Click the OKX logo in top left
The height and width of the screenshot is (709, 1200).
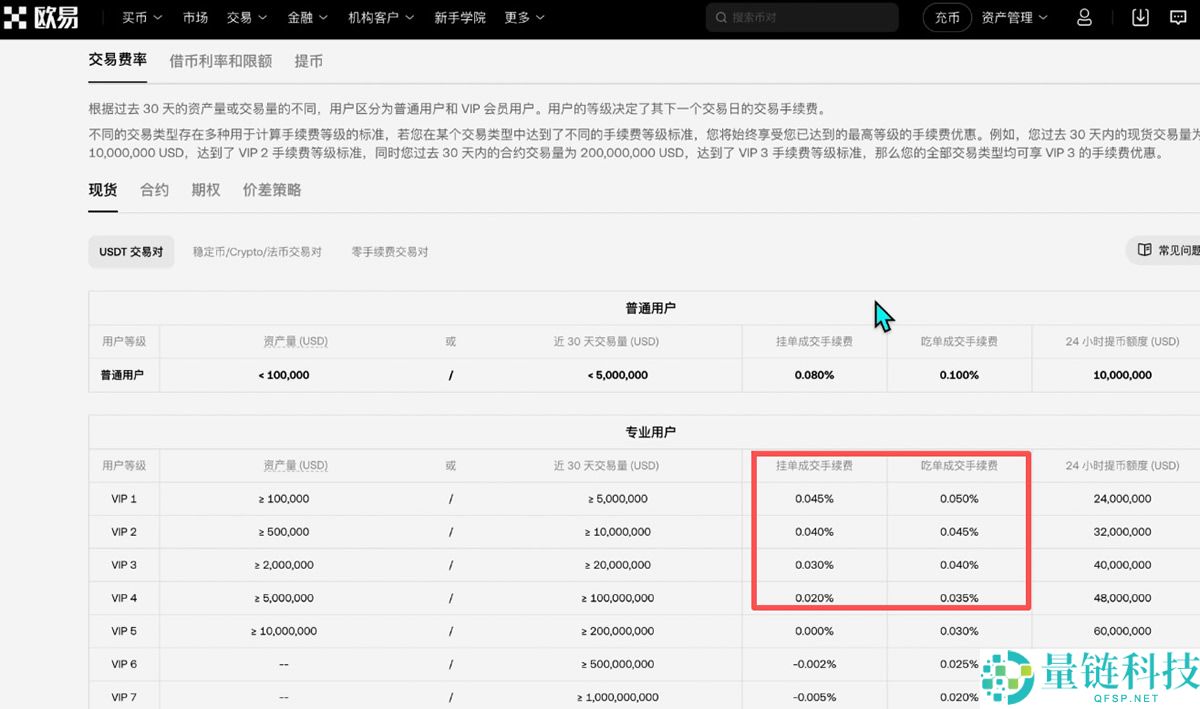tap(42, 17)
